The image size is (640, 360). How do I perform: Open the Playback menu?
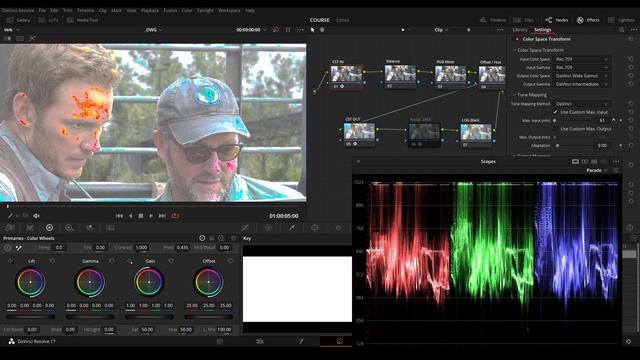149,10
